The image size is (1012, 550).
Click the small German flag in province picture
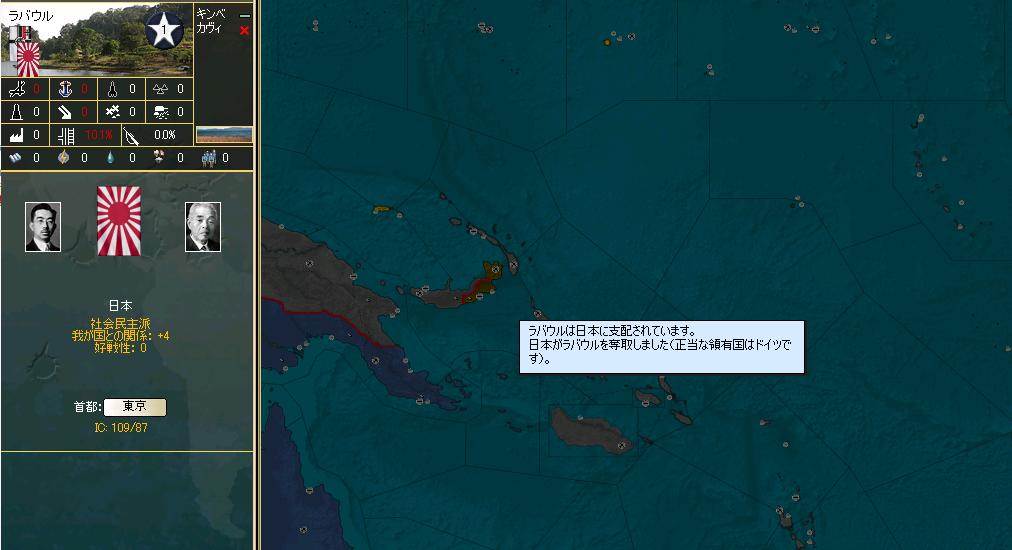click(x=21, y=33)
